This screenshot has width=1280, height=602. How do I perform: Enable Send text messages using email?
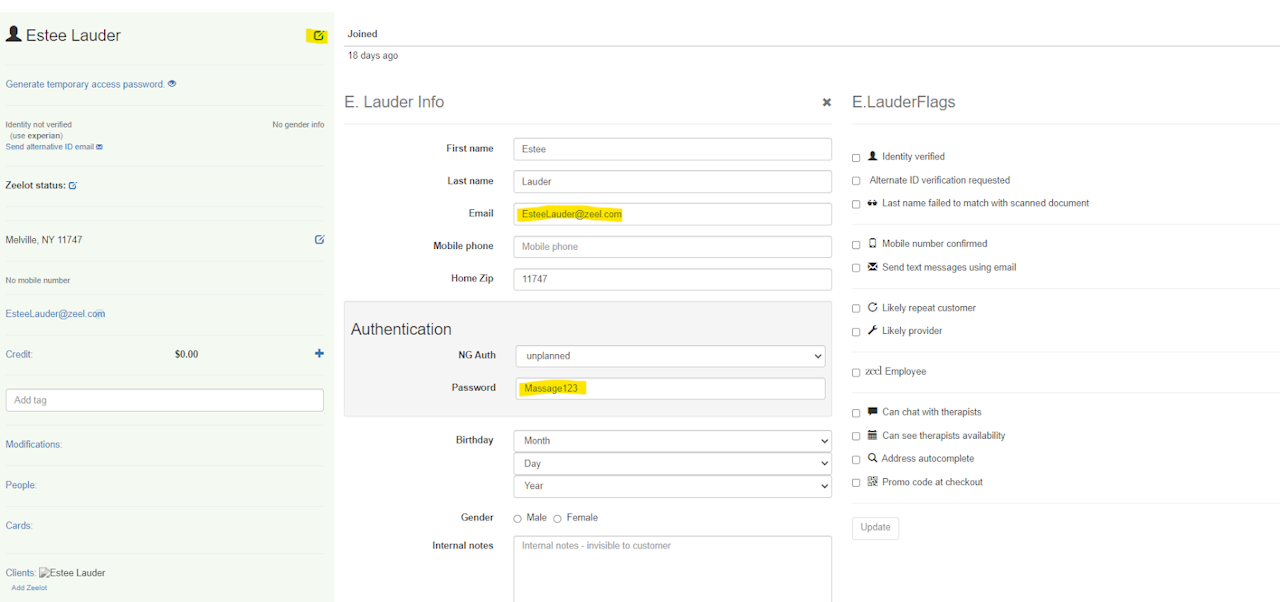[856, 268]
